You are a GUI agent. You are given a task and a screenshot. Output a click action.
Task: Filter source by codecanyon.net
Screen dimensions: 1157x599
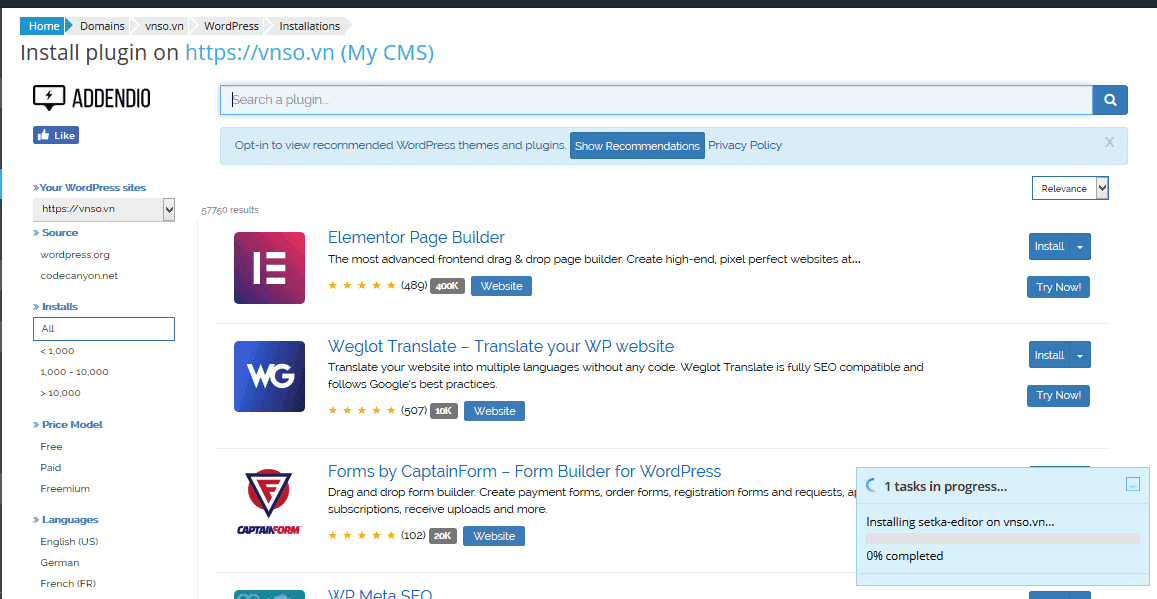pyautogui.click(x=79, y=276)
